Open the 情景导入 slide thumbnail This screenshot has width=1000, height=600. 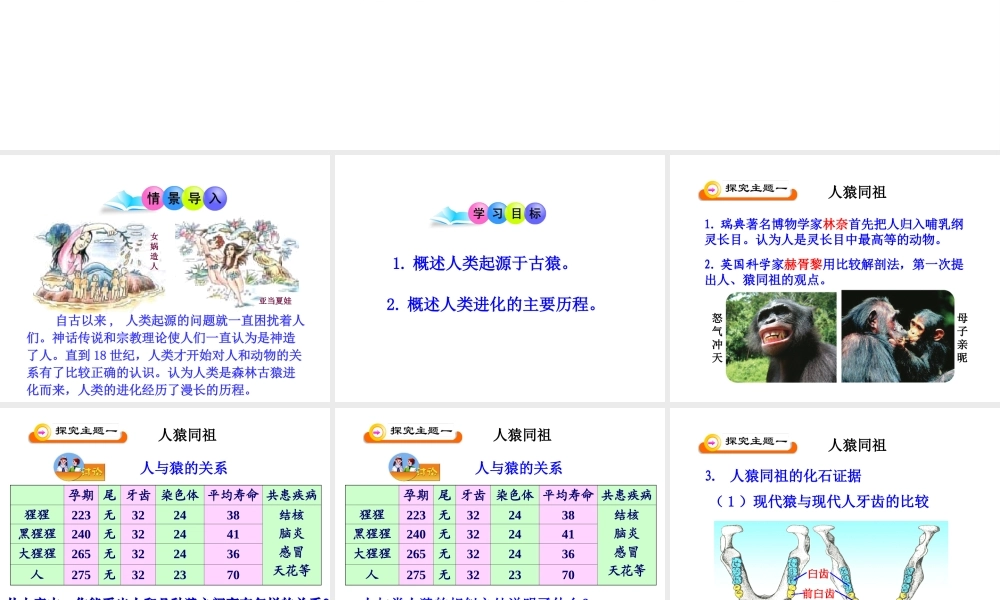(x=165, y=278)
